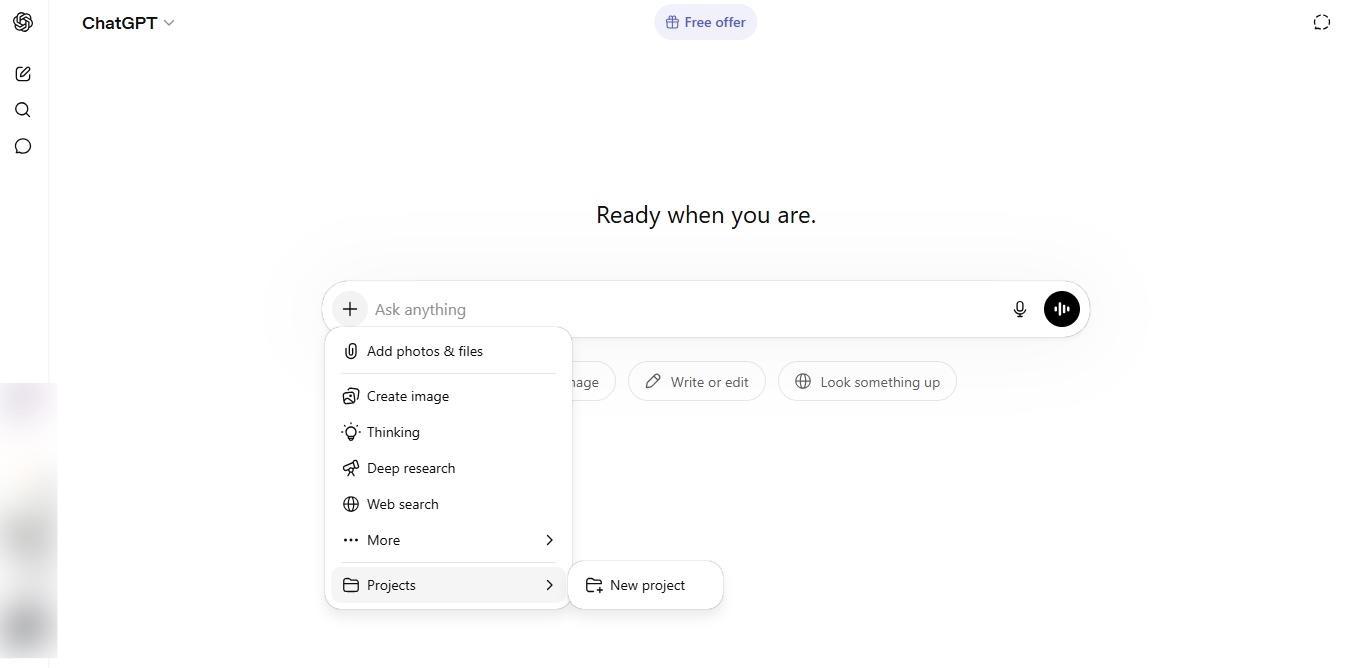Choose Deep research from the menu

448,468
